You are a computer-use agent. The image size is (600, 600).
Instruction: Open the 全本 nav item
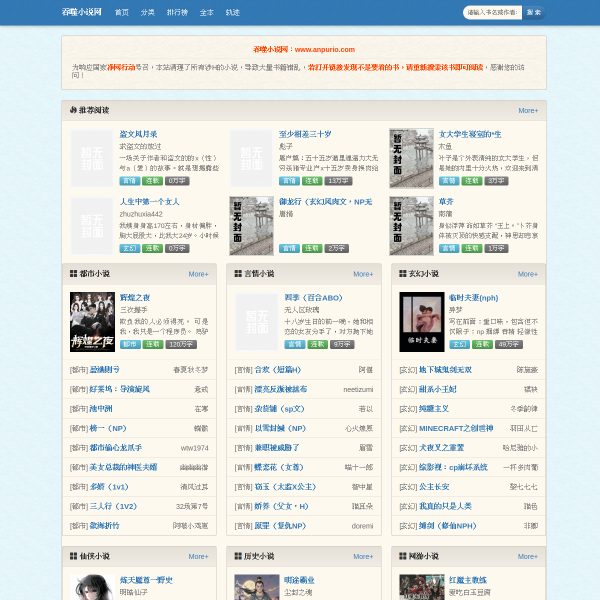207,13
